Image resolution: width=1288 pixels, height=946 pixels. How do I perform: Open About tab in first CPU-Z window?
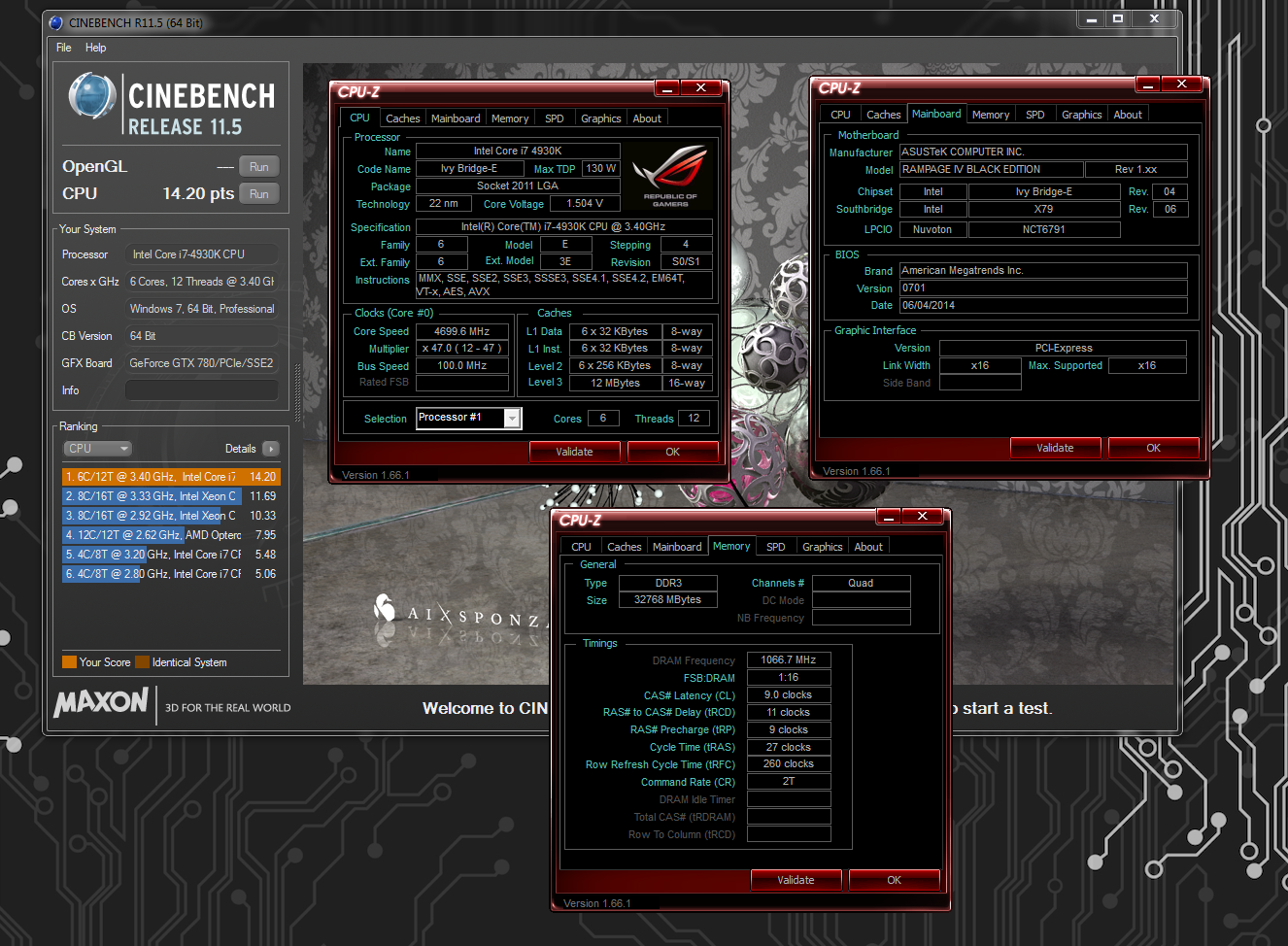[647, 118]
